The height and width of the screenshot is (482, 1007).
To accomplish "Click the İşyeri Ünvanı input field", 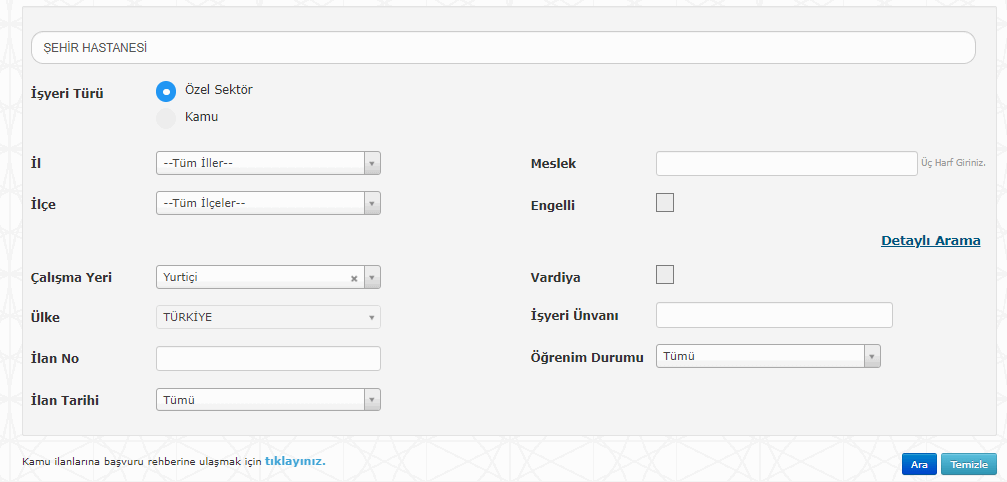I will pyautogui.click(x=774, y=315).
